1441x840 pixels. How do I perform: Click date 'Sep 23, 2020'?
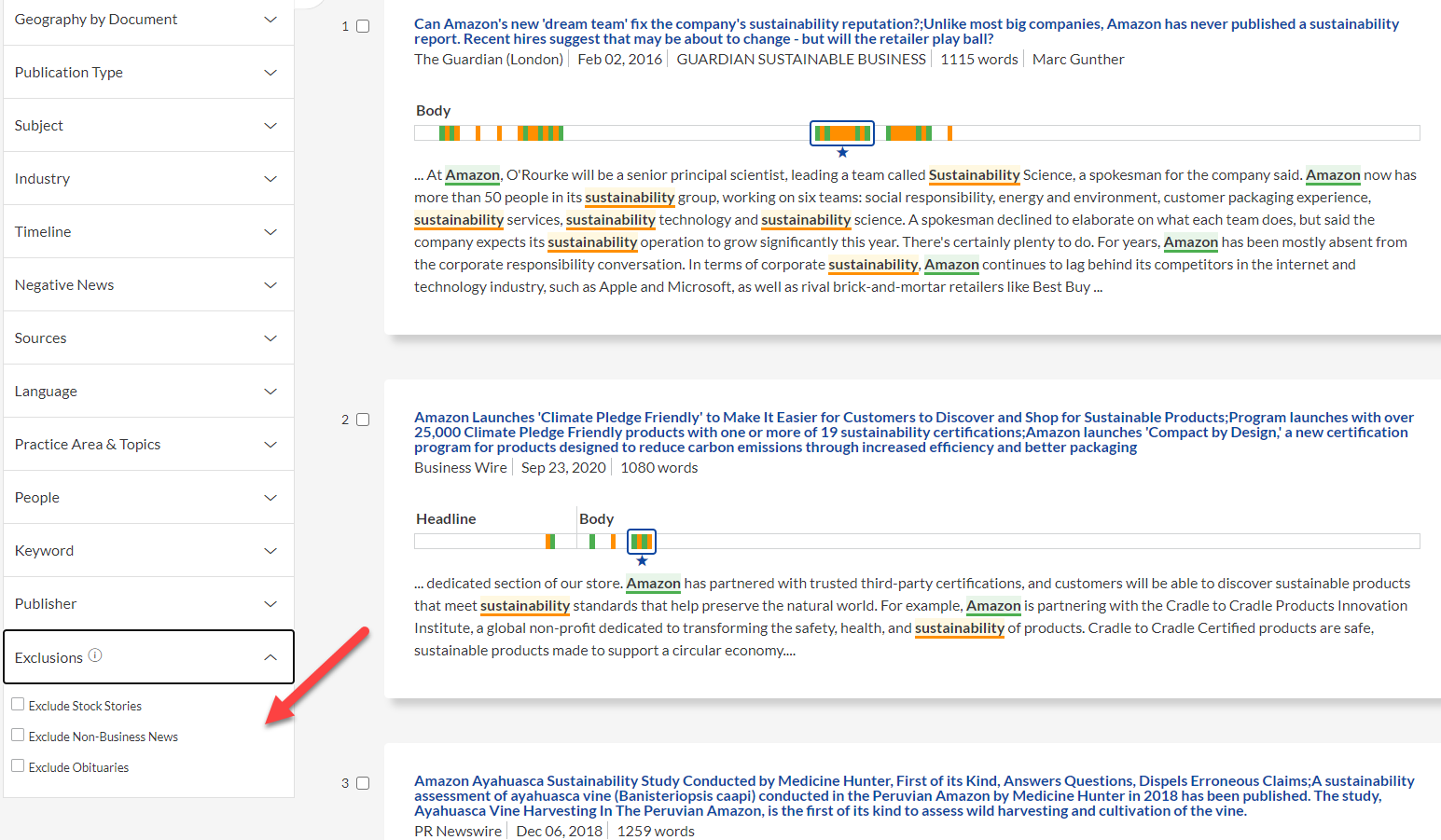tap(563, 467)
